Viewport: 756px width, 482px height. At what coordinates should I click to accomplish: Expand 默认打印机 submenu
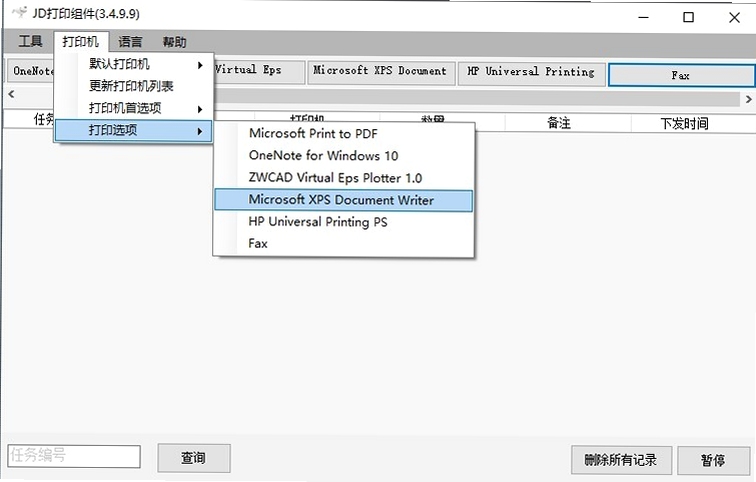click(x=133, y=64)
